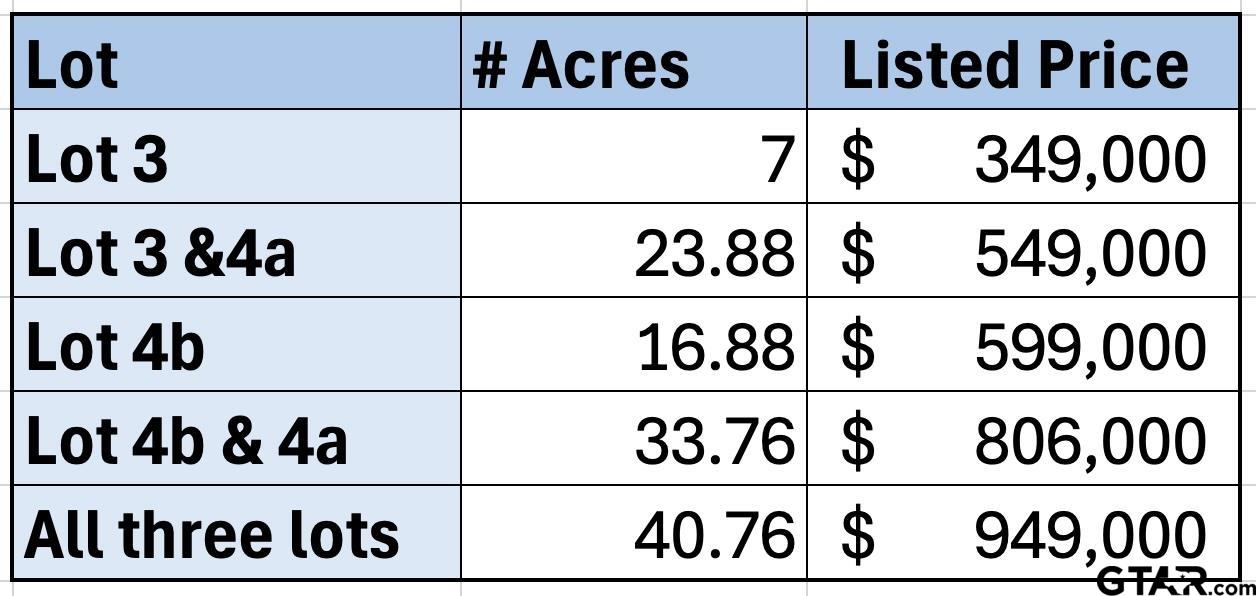Click the "Lot 3 &4a" label cell

pos(236,252)
